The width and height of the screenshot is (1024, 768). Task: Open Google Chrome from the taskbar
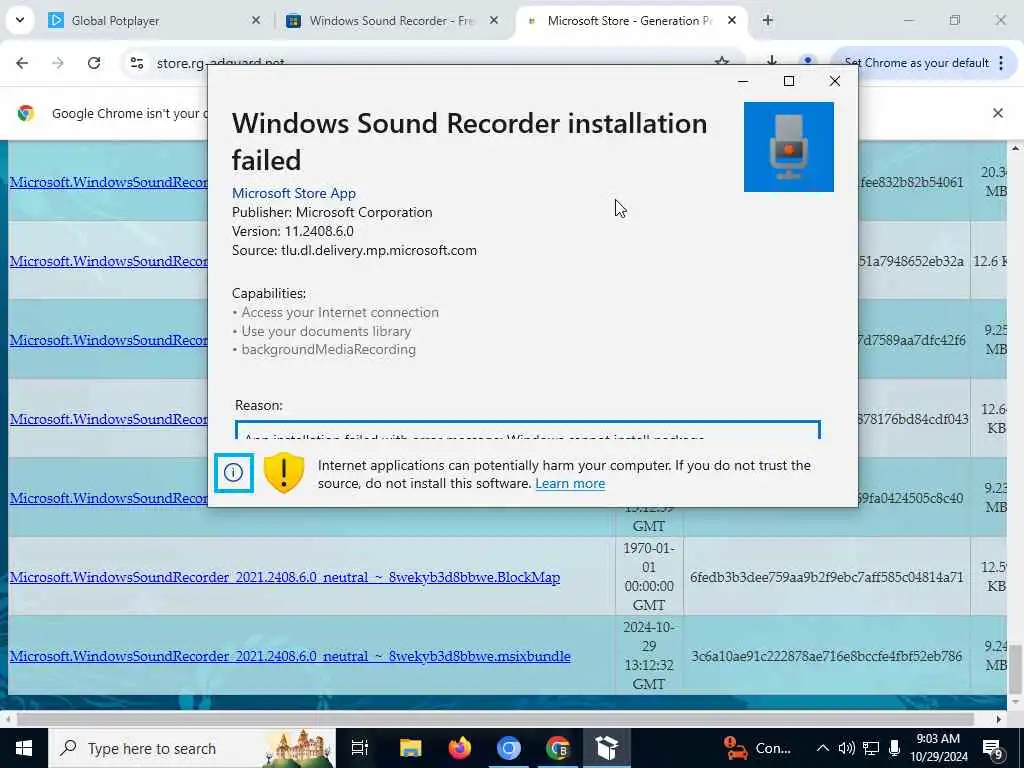[558, 748]
